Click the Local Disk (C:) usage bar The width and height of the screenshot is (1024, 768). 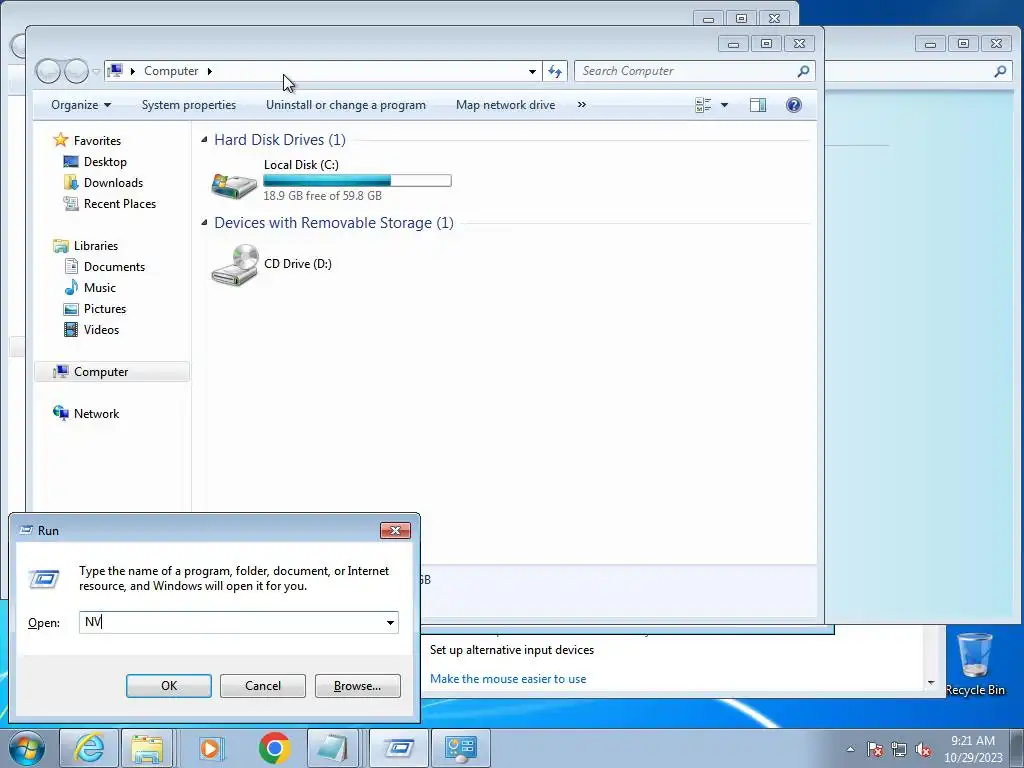click(357, 180)
